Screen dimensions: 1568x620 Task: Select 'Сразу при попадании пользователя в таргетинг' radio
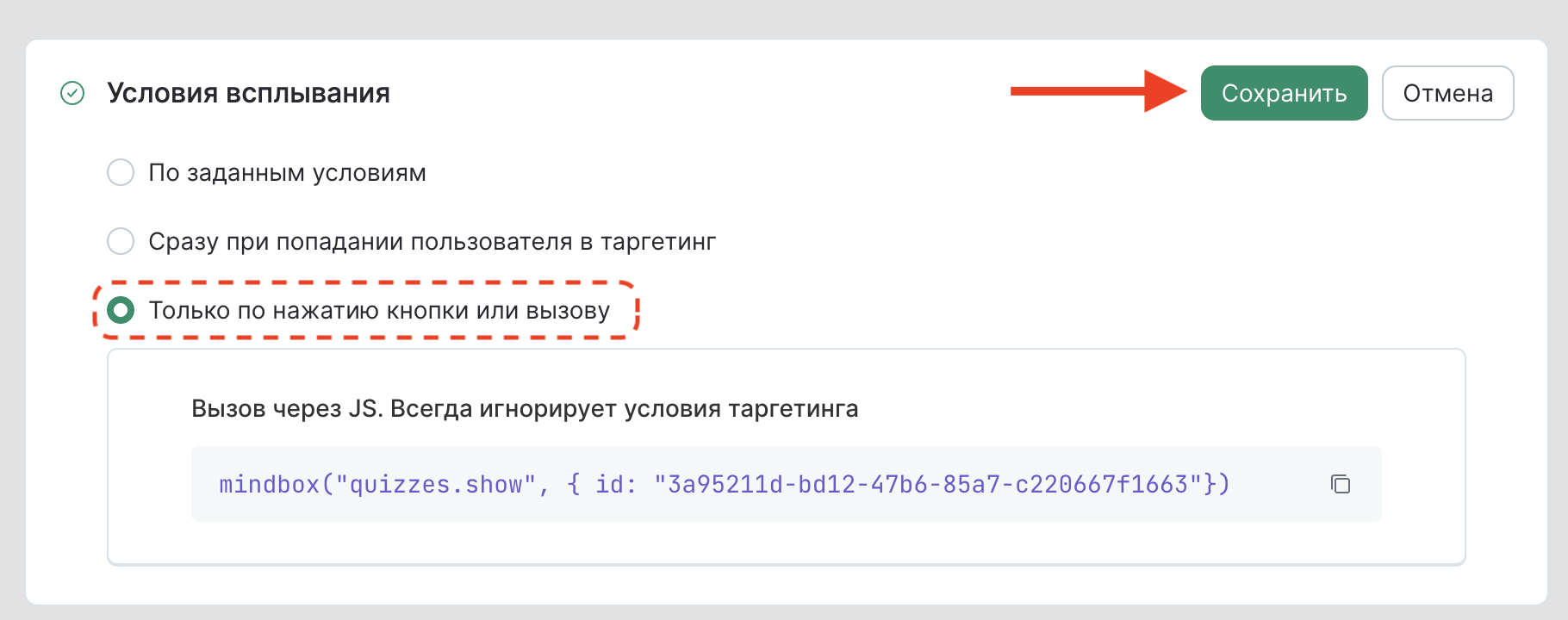click(x=121, y=241)
